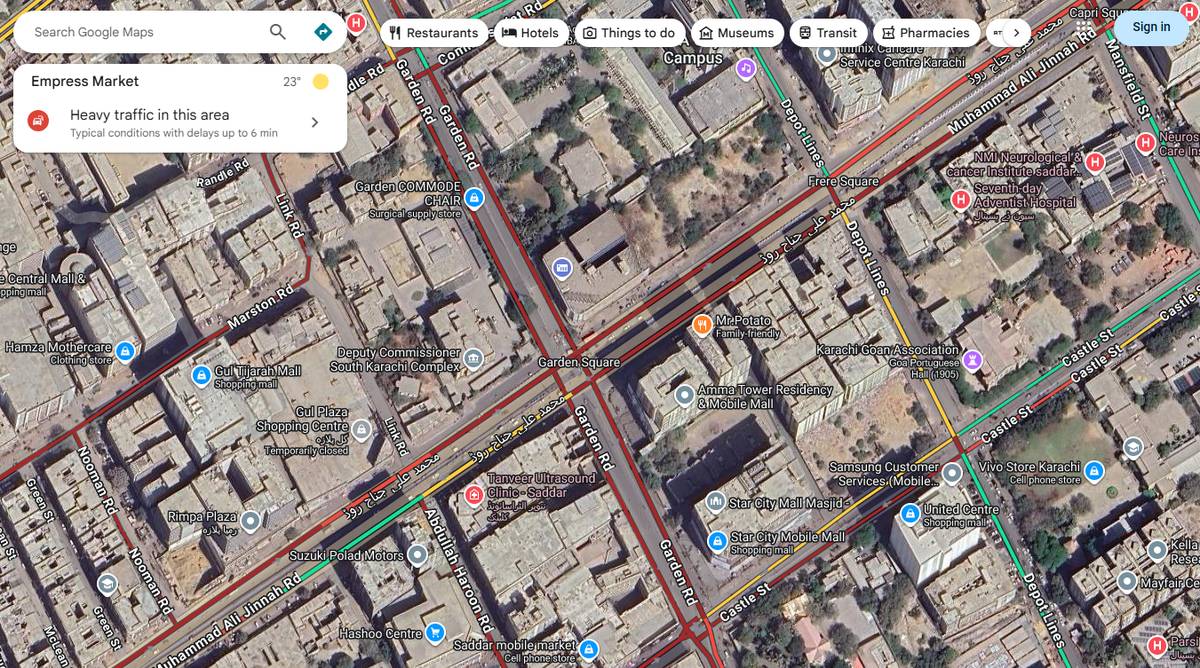Viewport: 1200px width, 668px height.
Task: Click the Hashoo Centre shopping cart pin
Action: point(437,633)
